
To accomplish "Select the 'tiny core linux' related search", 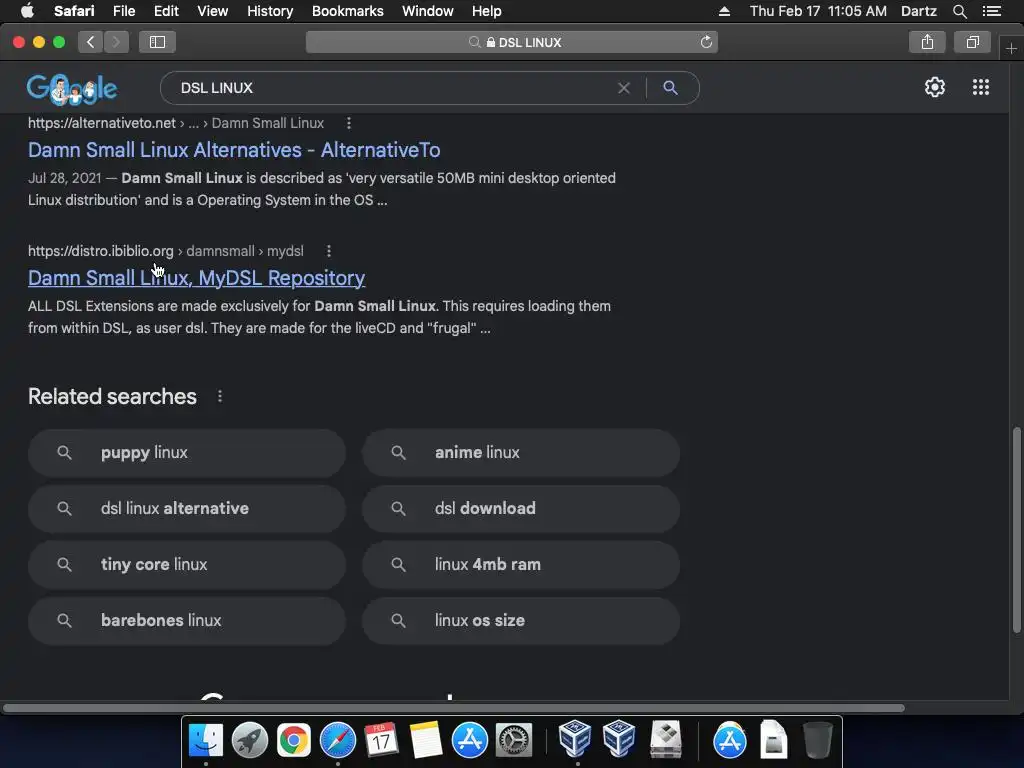I will (x=187, y=565).
